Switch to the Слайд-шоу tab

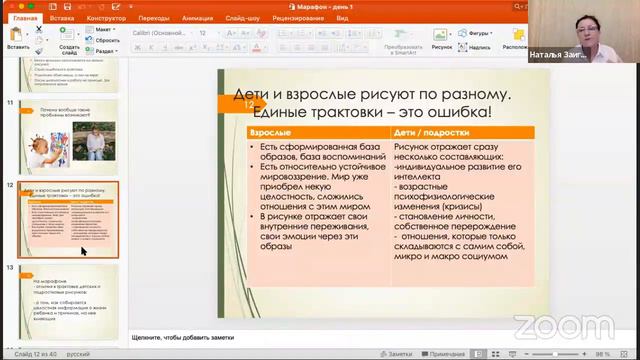coord(242,18)
